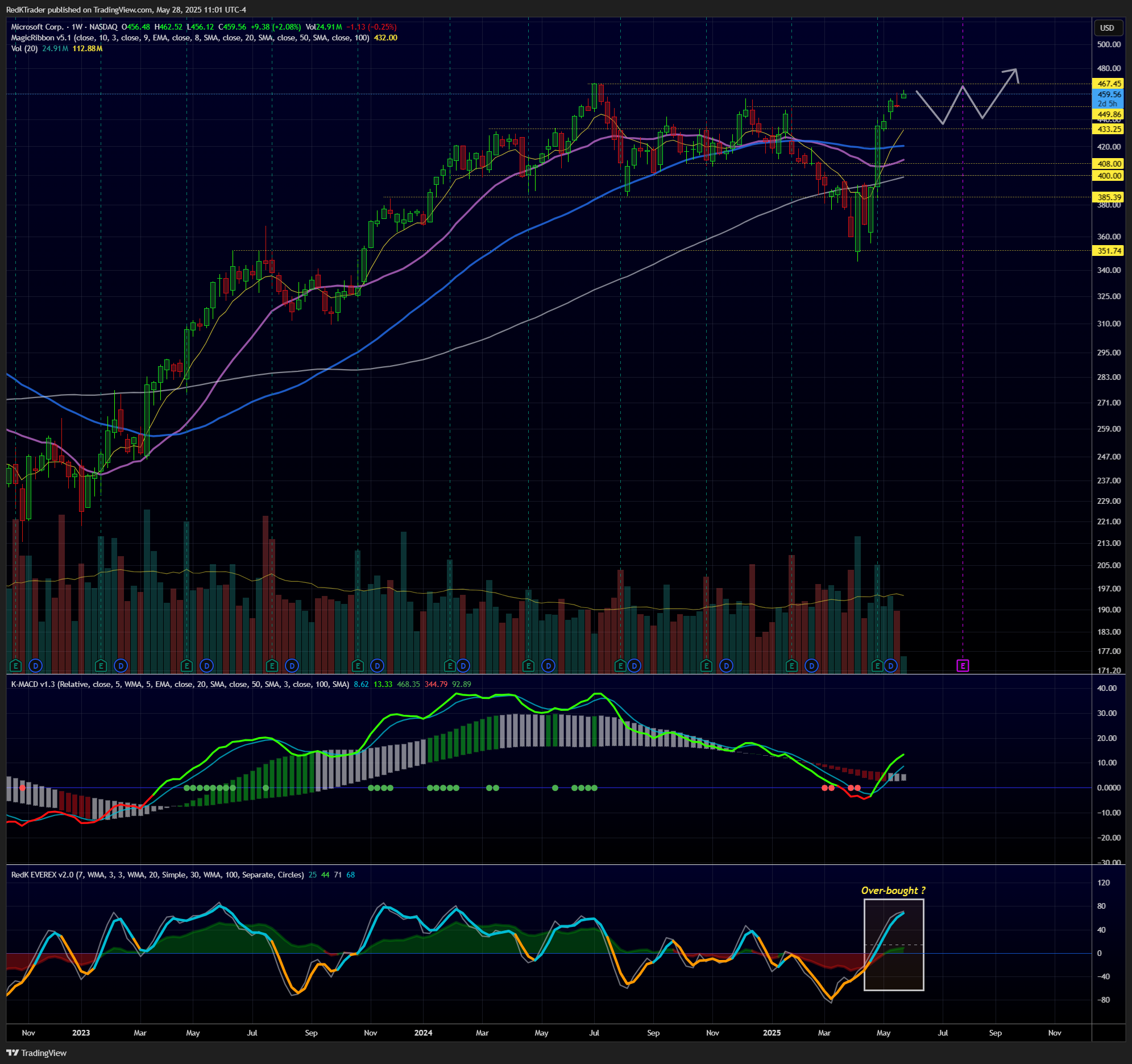Click the 2023 label on time axis
1132x1064 pixels.
tap(81, 1033)
